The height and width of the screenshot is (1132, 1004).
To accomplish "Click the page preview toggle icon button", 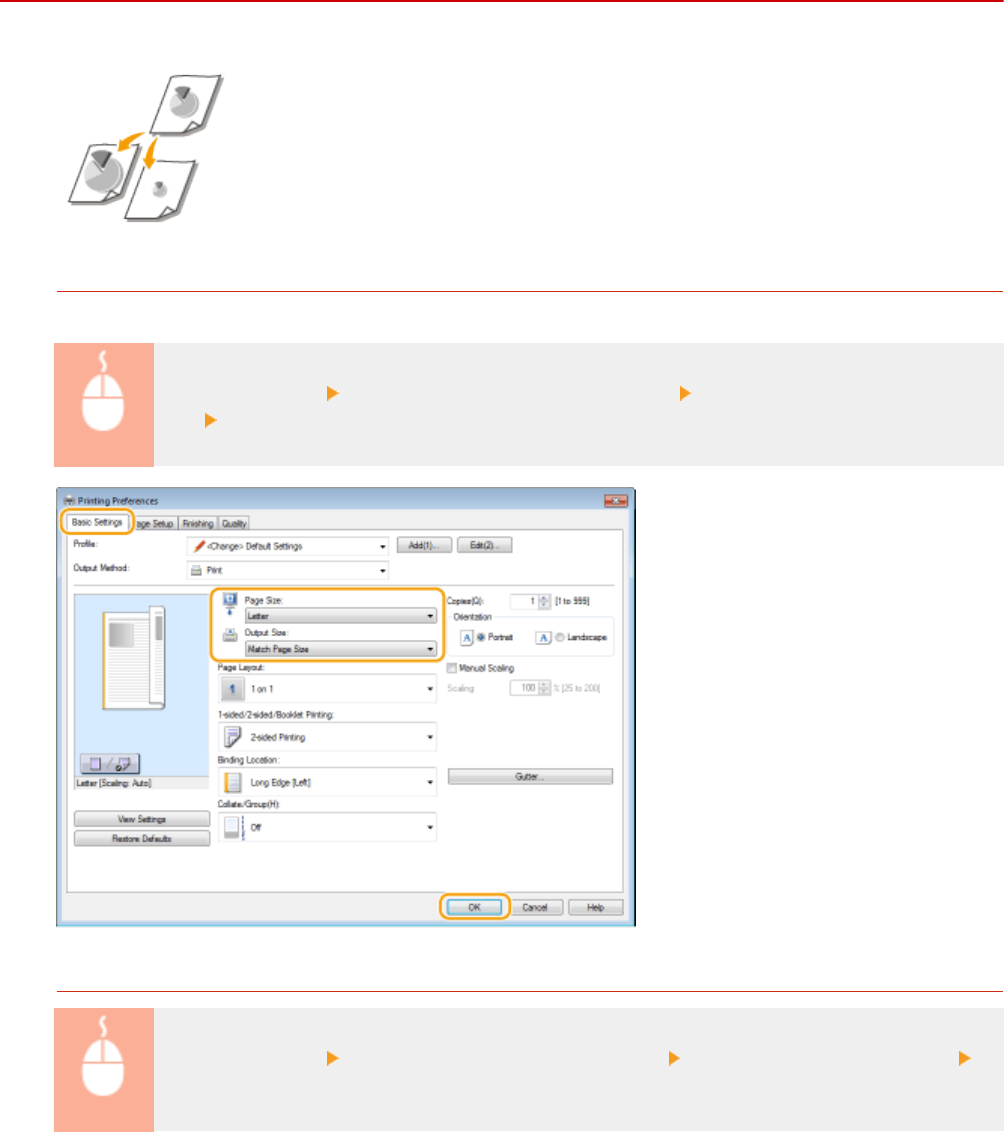I will point(110,763).
